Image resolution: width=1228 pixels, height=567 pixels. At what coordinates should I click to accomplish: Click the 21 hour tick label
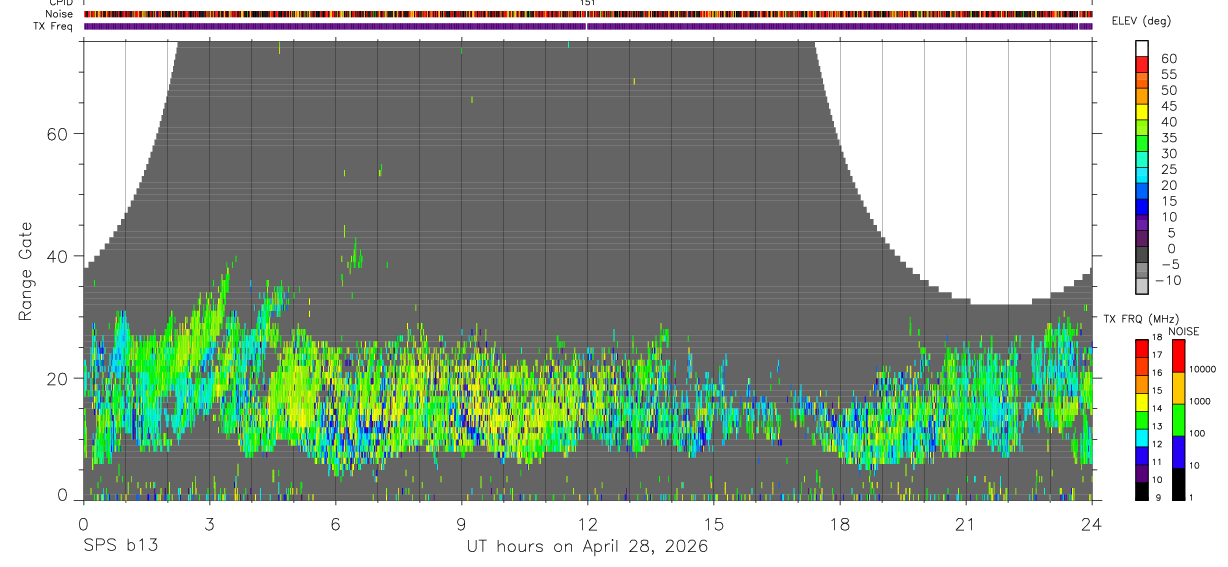(x=965, y=525)
